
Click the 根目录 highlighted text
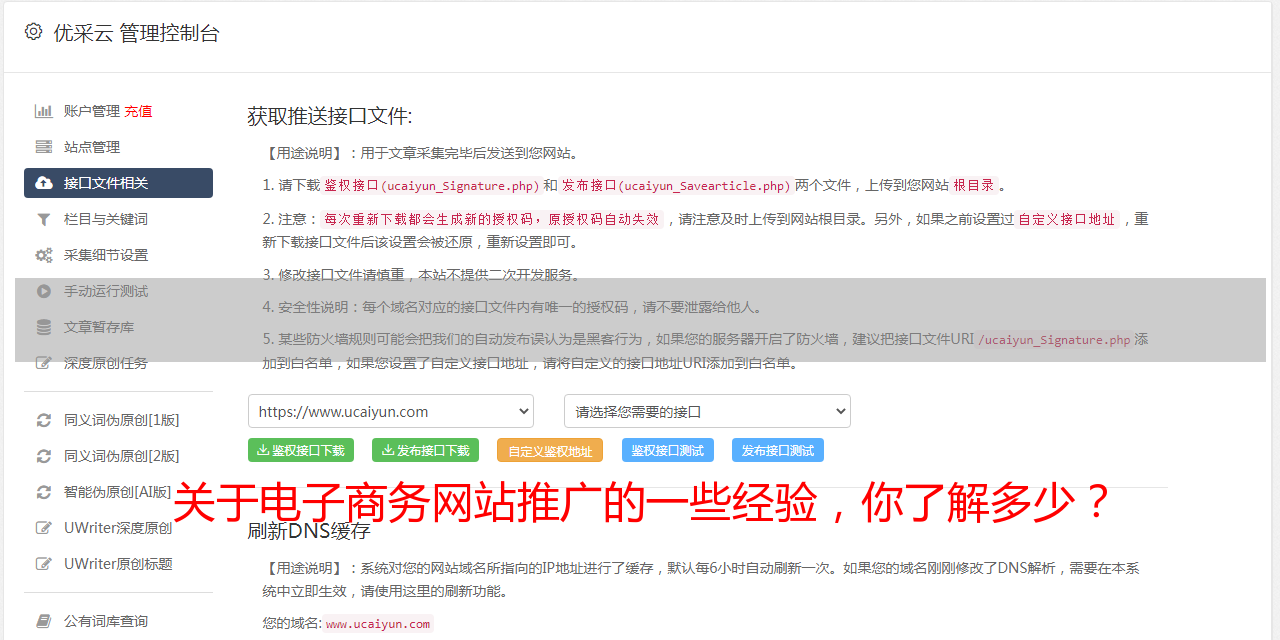[x=974, y=185]
